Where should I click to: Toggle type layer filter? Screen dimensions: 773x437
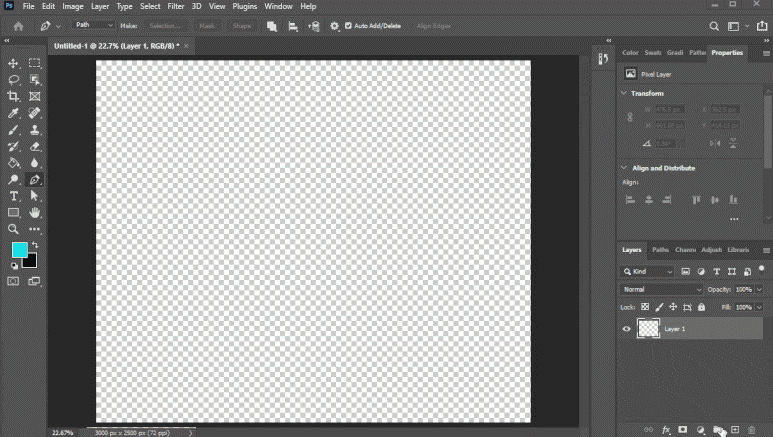pos(717,271)
